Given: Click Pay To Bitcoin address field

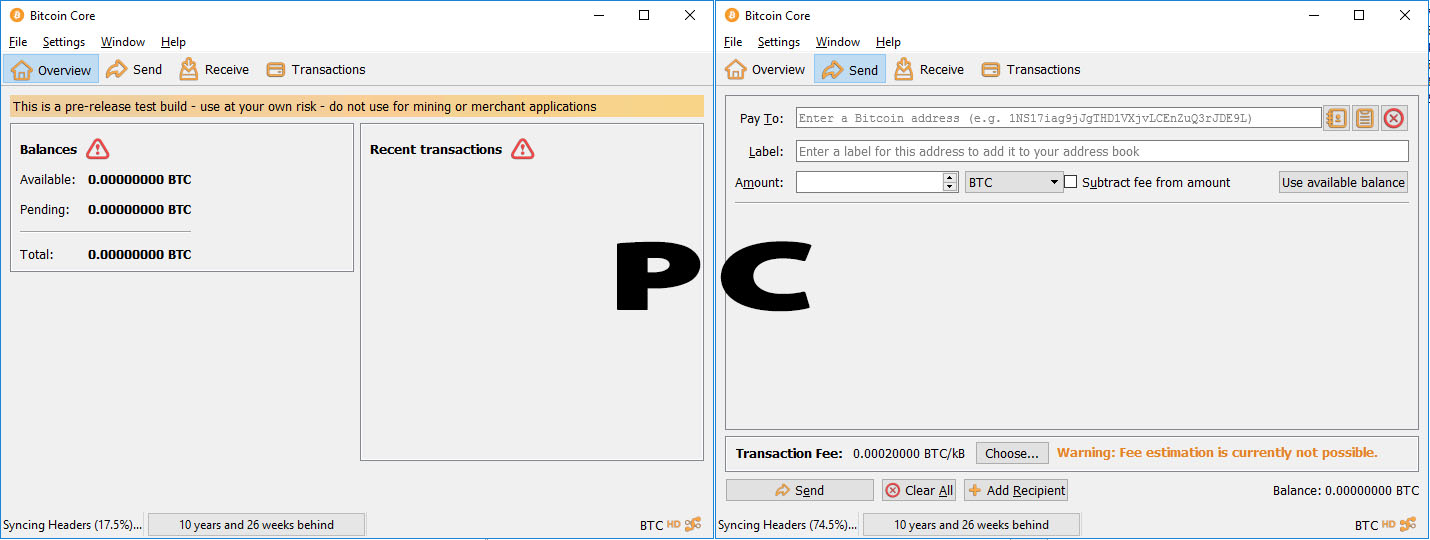Looking at the screenshot, I should 1058,118.
